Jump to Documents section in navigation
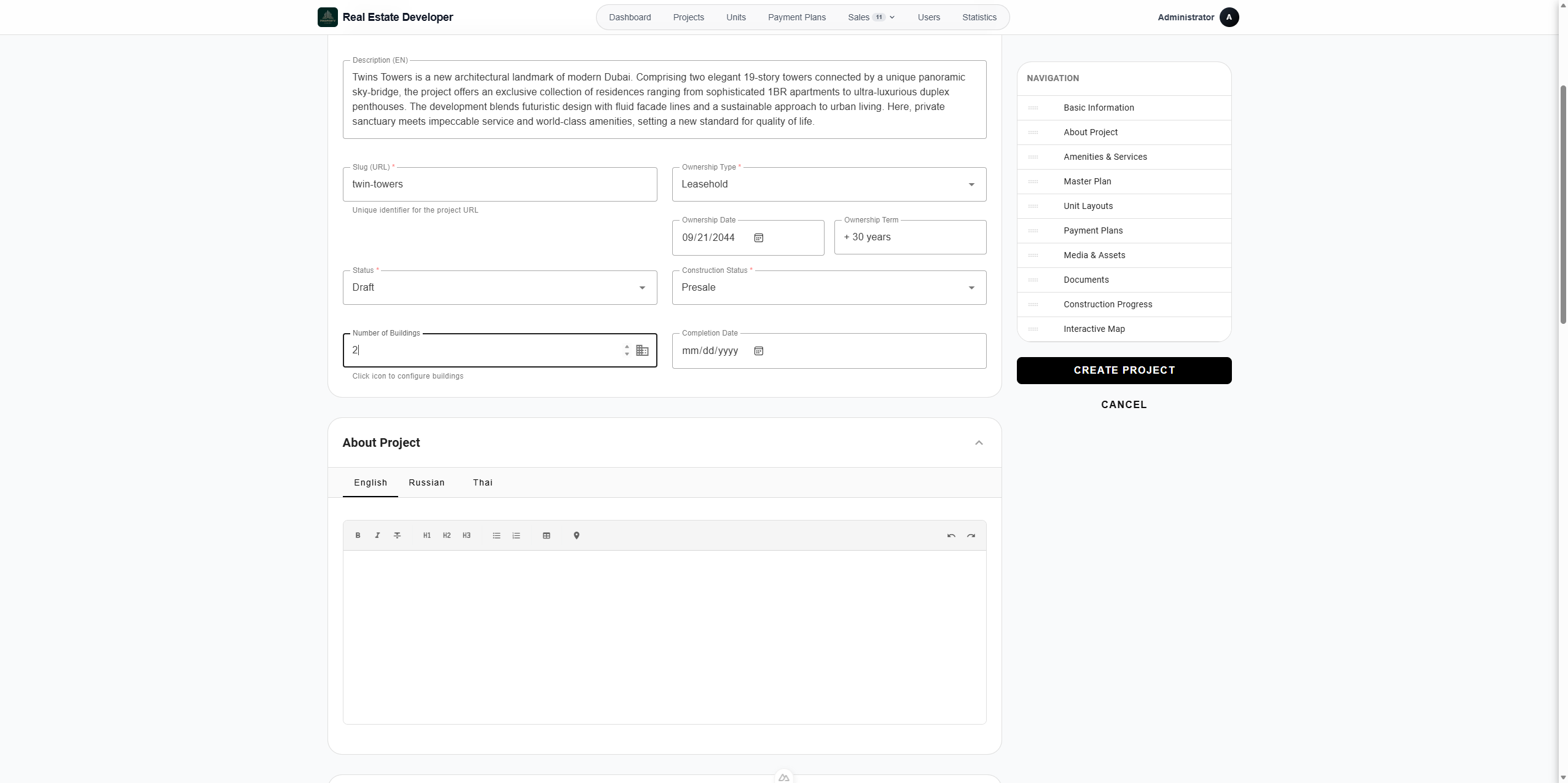Viewport: 1568px width, 783px height. point(1124,280)
